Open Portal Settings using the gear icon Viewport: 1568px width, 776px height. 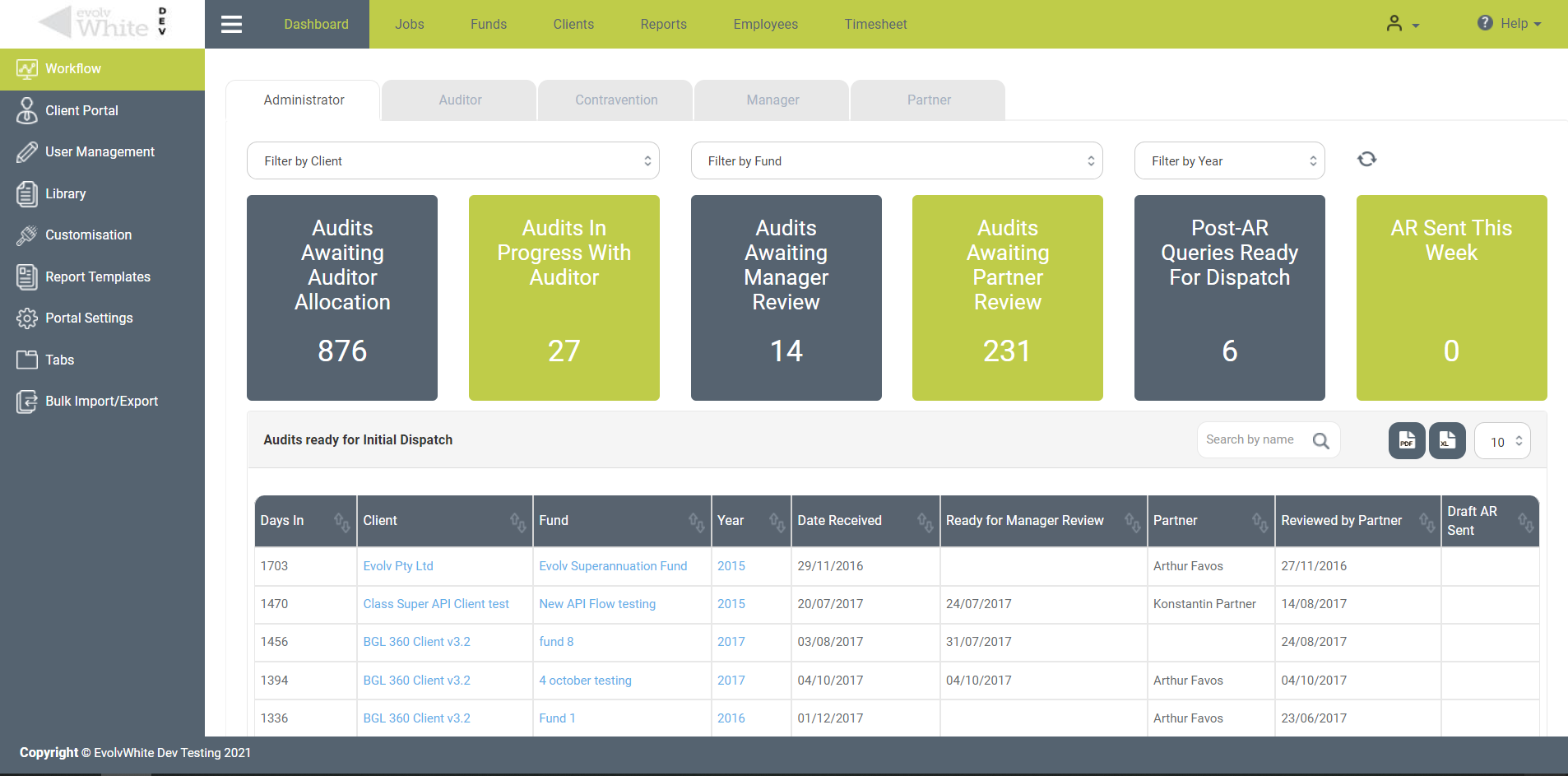(x=26, y=318)
